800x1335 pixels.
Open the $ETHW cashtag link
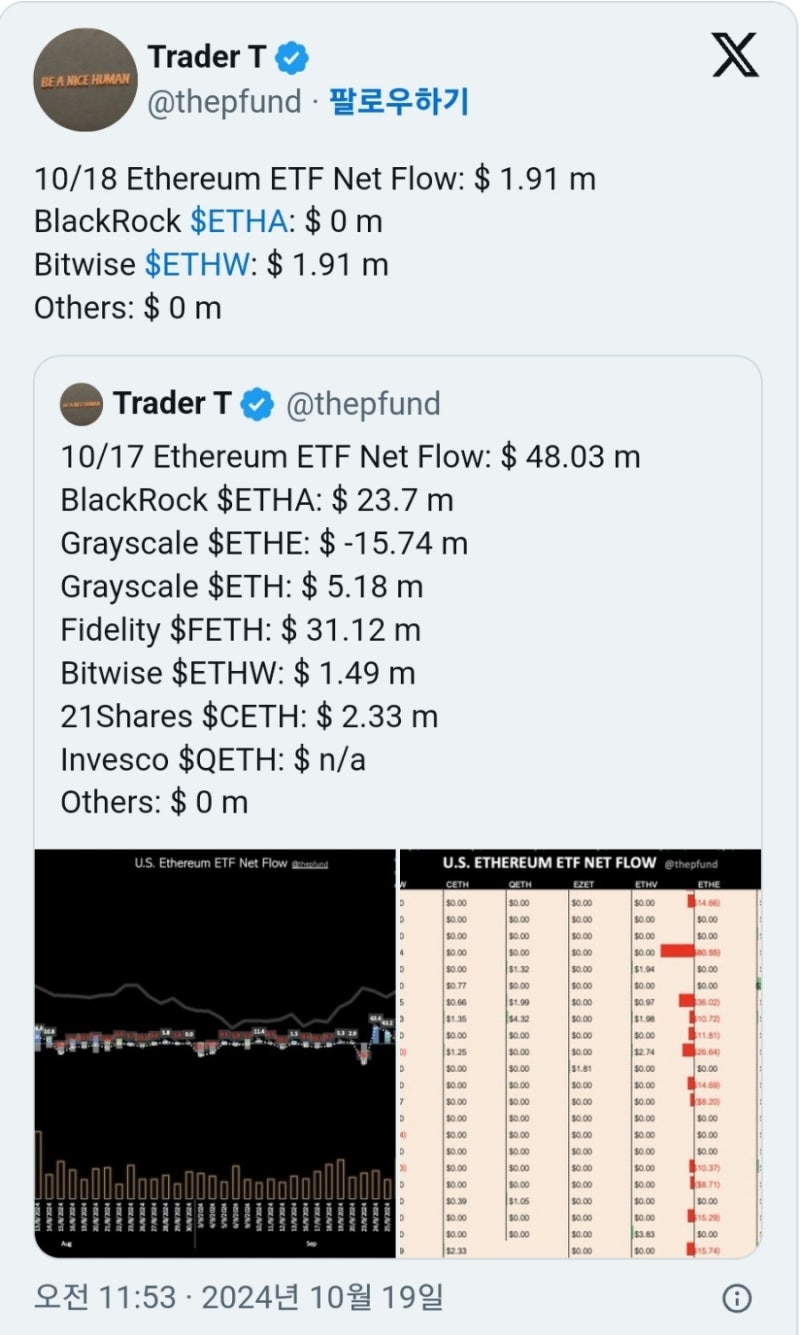click(x=196, y=264)
